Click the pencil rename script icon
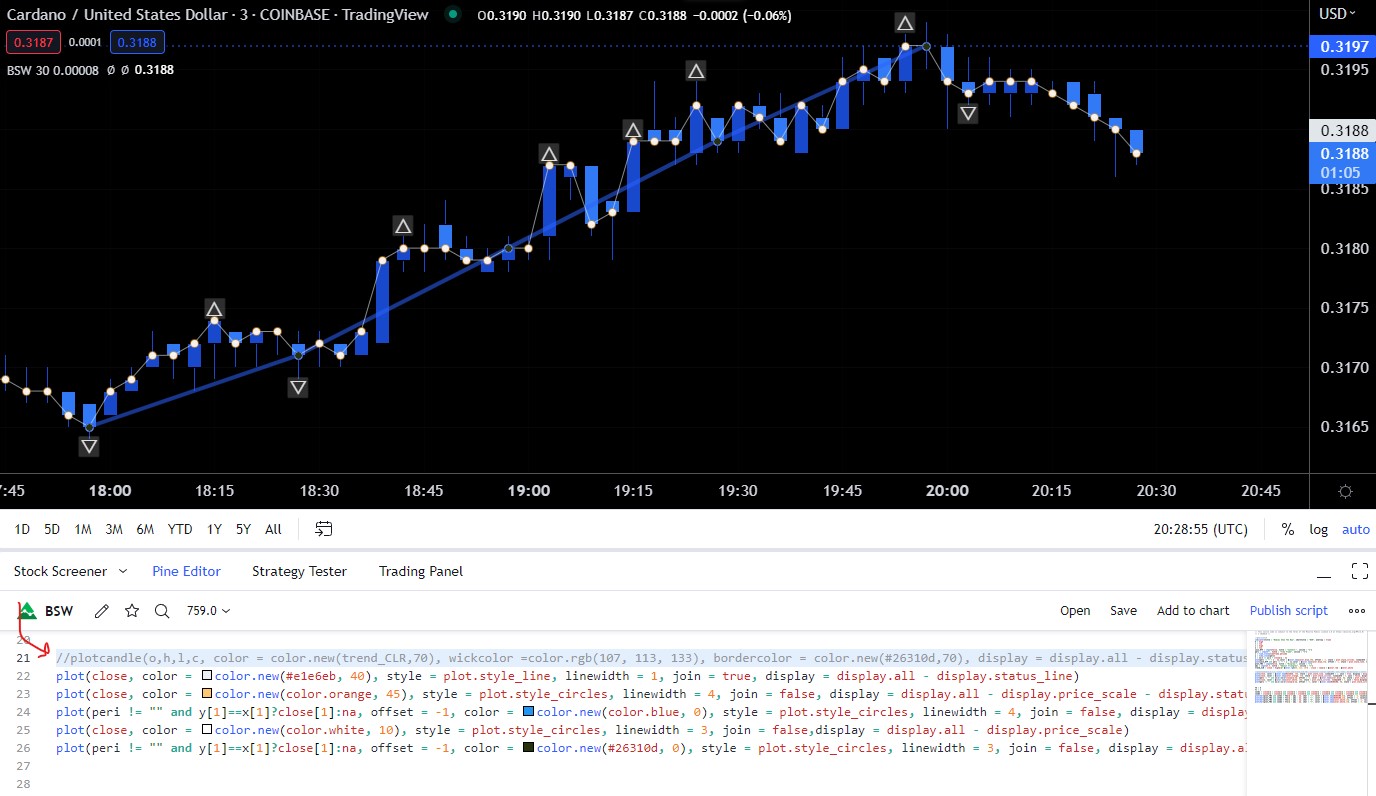Screen dimensions: 1376x796 (x=101, y=611)
